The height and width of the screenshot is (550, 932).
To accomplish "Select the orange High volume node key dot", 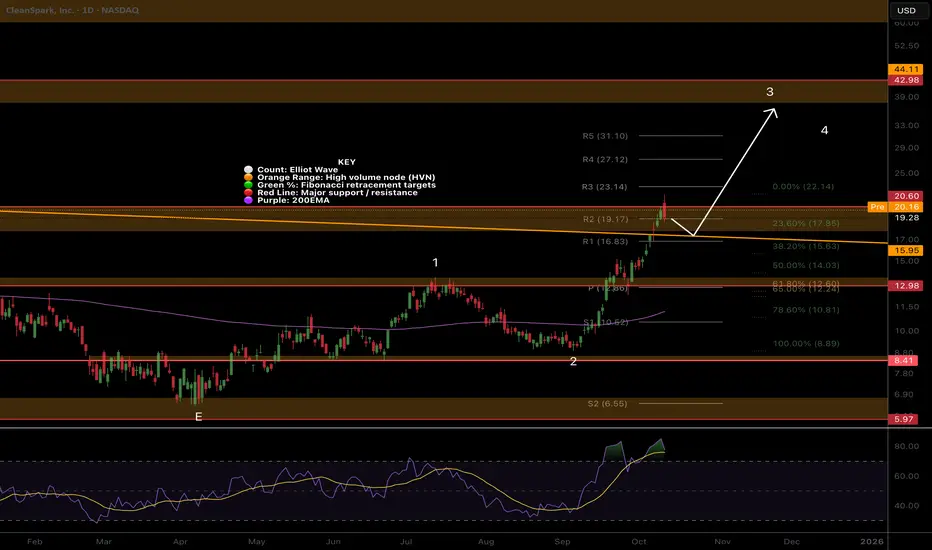I will point(248,177).
